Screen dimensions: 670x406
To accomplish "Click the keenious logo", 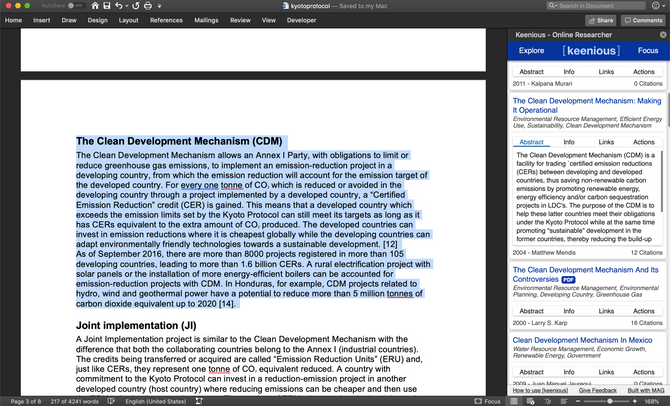I will (591, 50).
